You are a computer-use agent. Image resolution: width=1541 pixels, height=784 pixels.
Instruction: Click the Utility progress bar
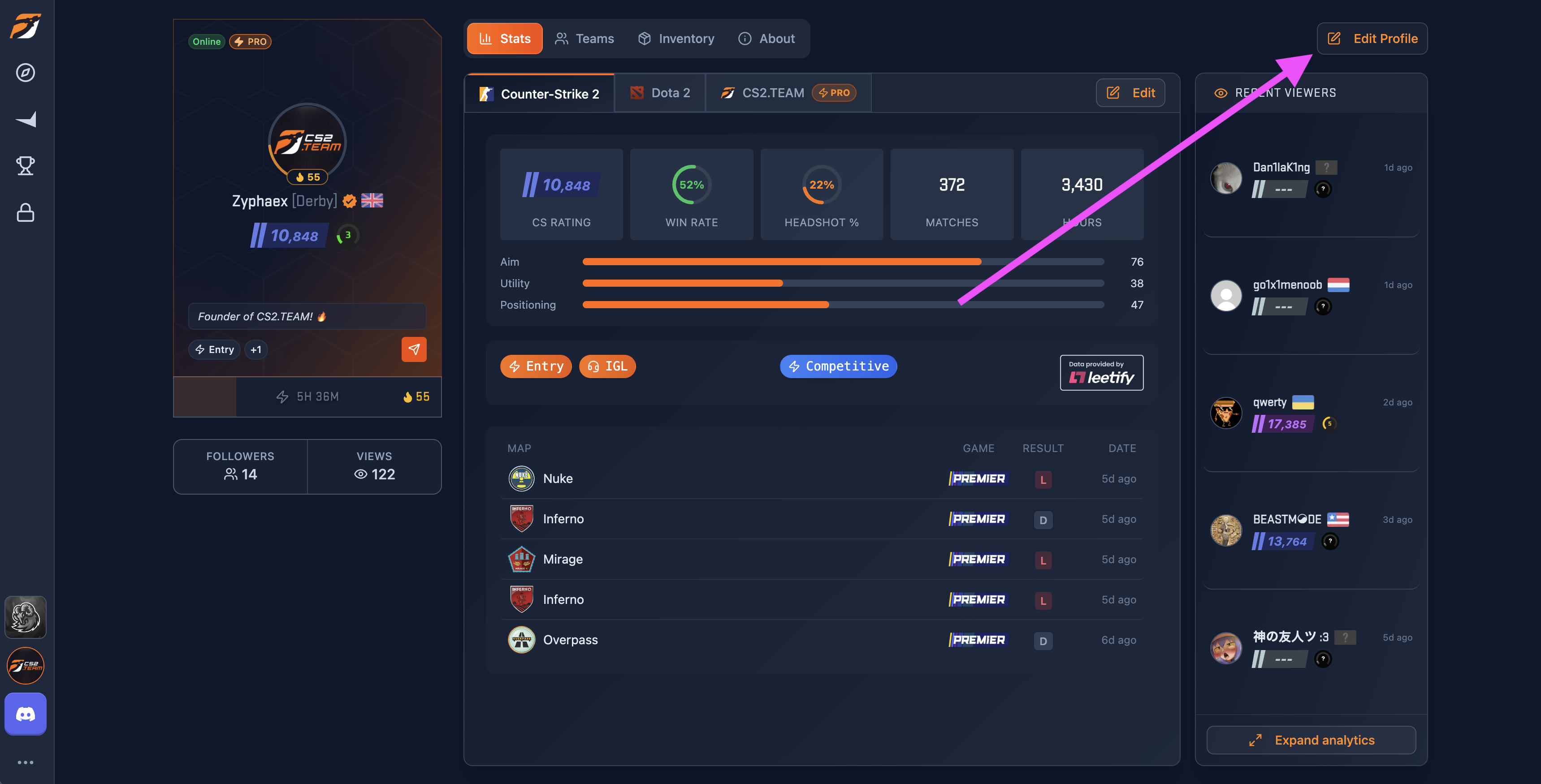[843, 284]
